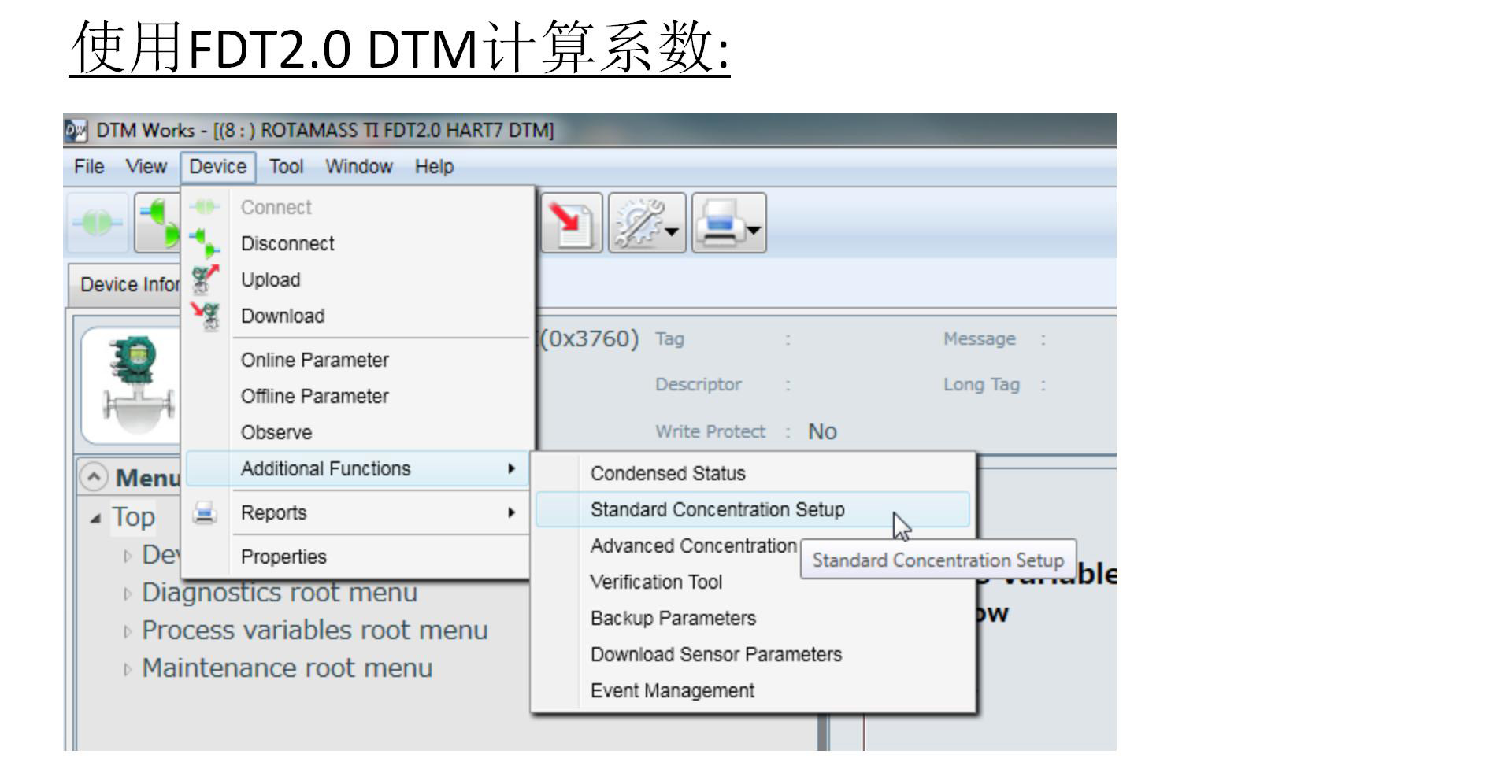Open the Tool menu
1512x784 pixels.
(x=286, y=167)
